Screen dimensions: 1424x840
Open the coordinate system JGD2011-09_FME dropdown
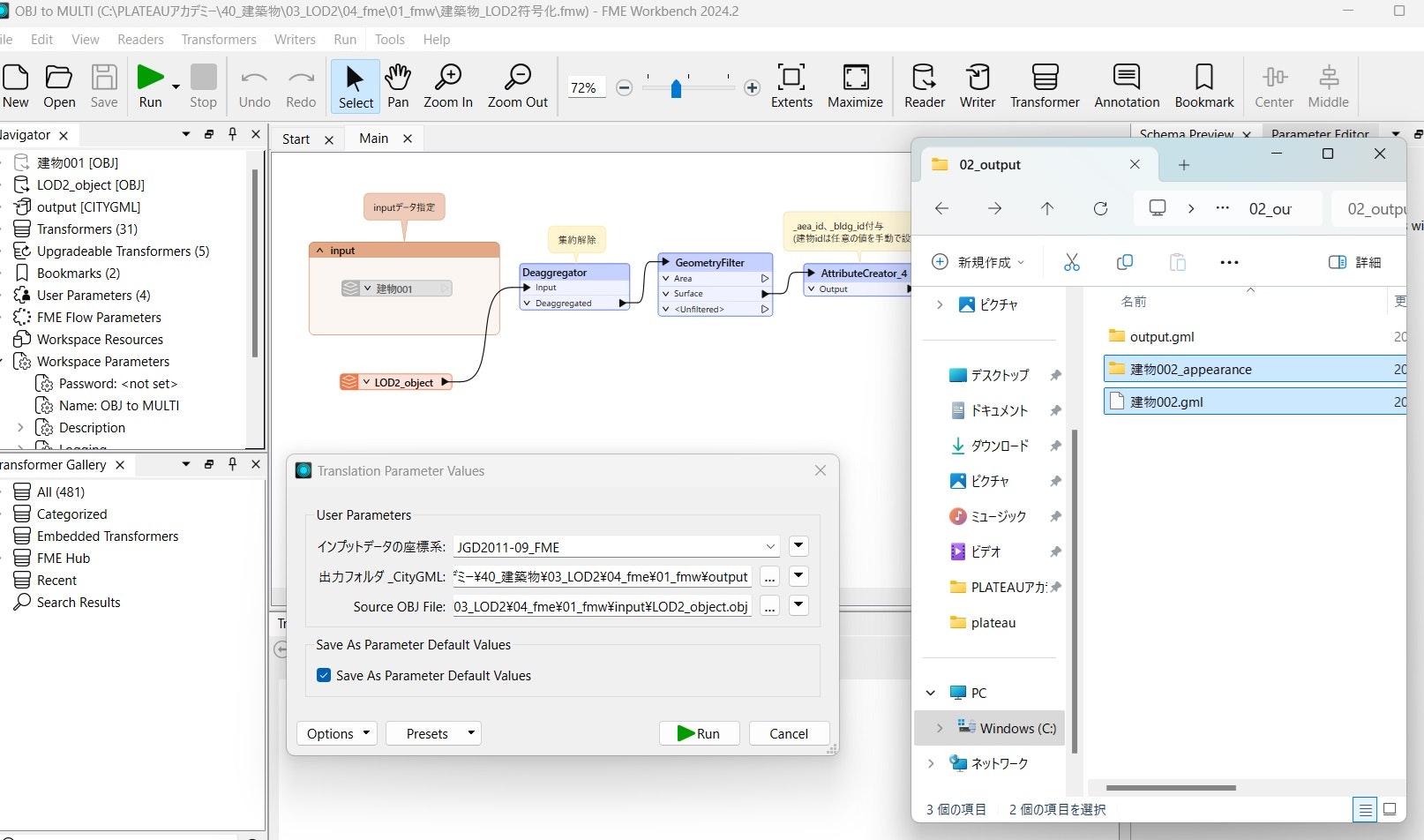coord(770,547)
